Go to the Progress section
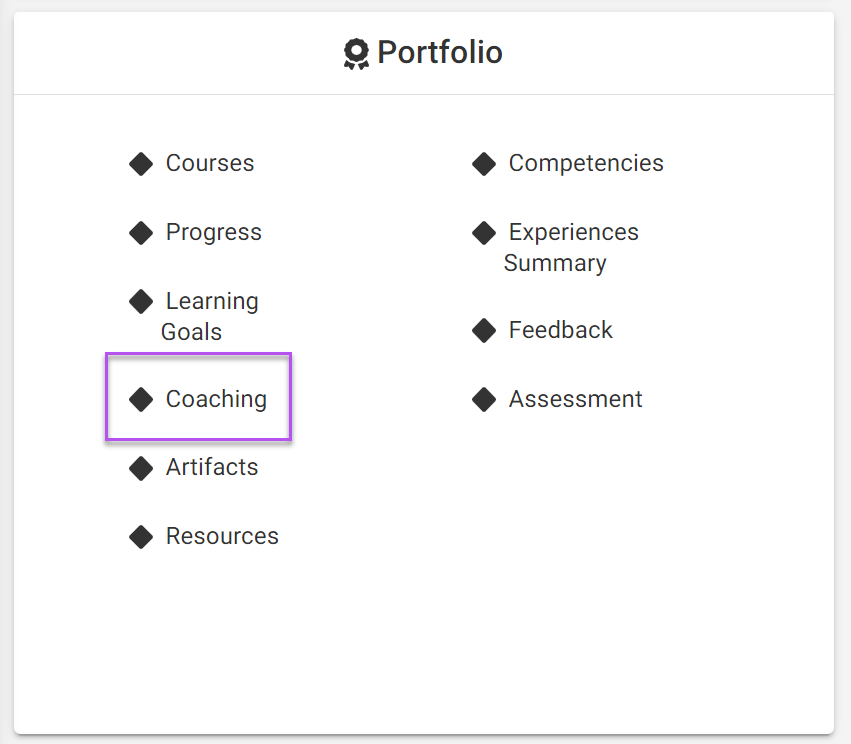Image resolution: width=851 pixels, height=744 pixels. pyautogui.click(x=213, y=232)
